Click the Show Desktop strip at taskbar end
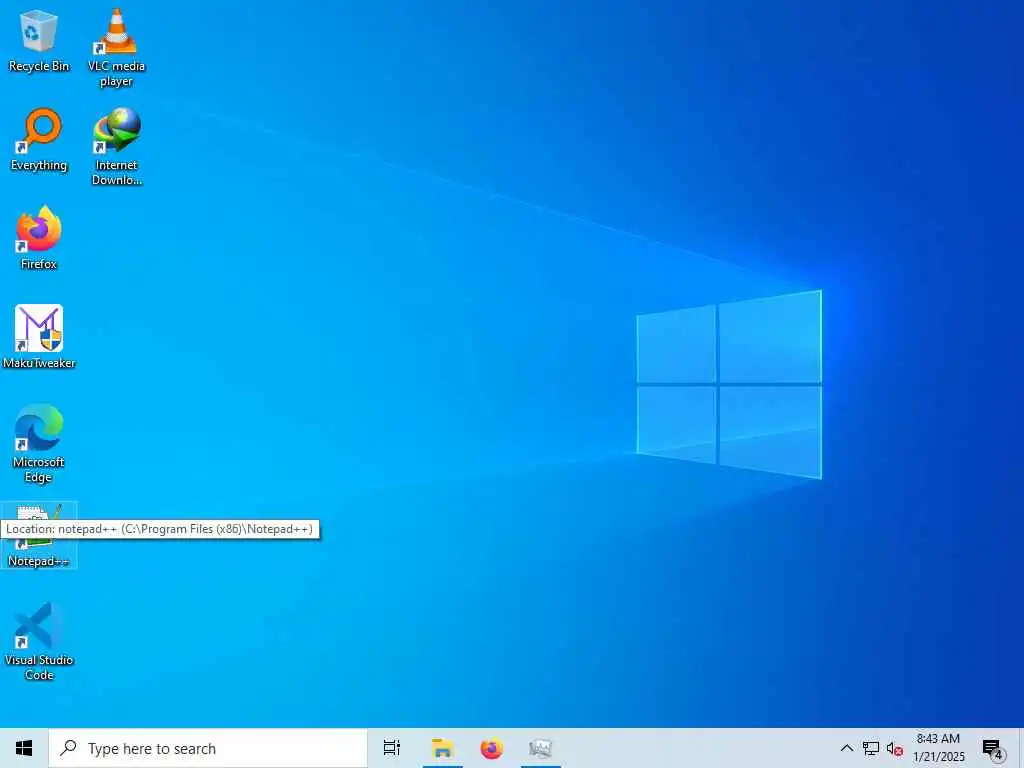1024x768 pixels. (x=1021, y=748)
